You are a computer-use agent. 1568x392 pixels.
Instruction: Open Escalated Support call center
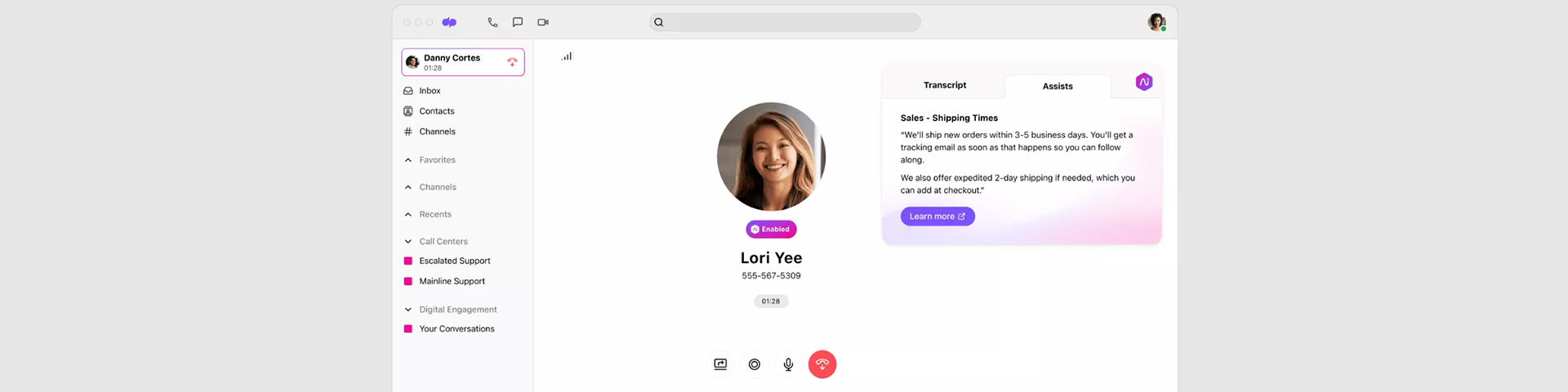coord(454,261)
